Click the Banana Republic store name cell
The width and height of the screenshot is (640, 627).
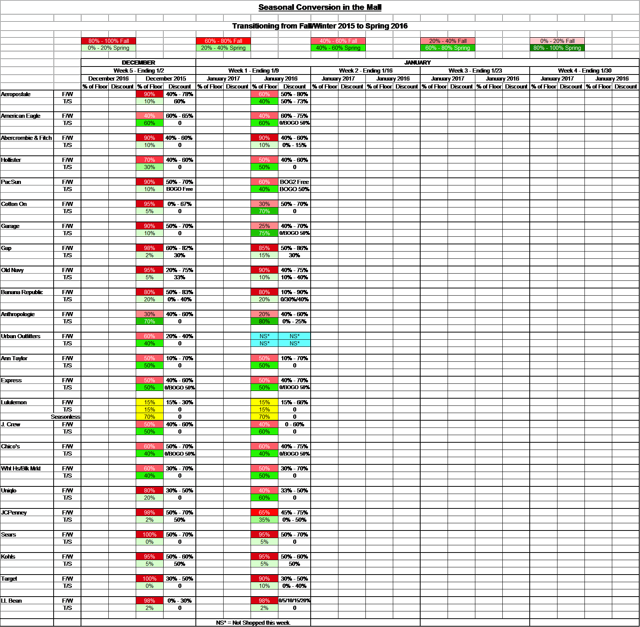(x=27, y=292)
